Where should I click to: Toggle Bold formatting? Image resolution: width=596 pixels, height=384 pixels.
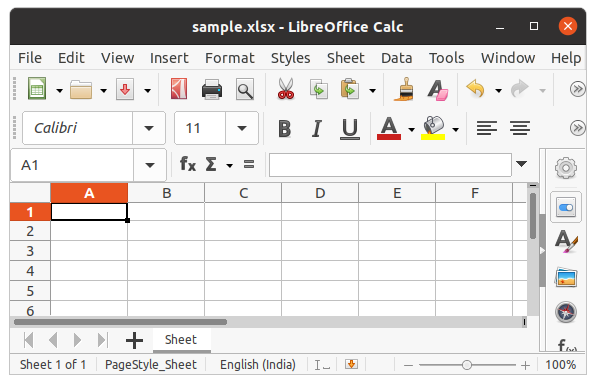(x=284, y=129)
